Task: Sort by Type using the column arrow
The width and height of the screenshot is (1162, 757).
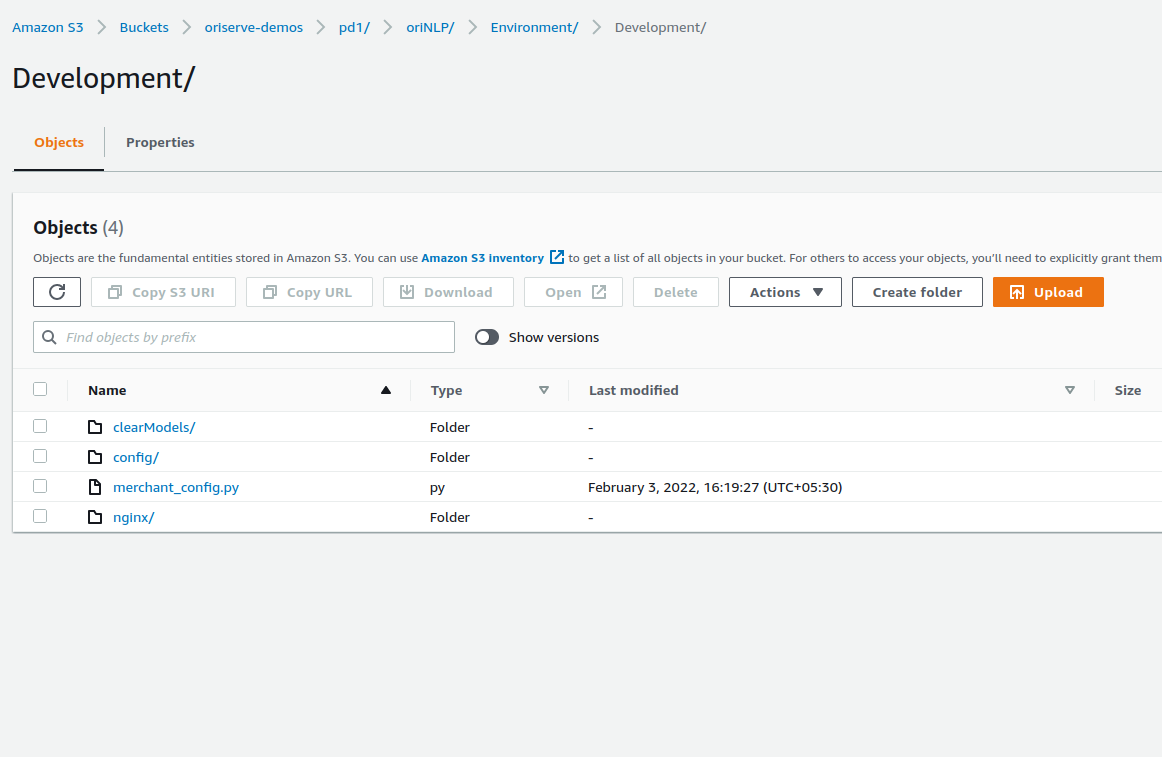Action: tap(544, 390)
